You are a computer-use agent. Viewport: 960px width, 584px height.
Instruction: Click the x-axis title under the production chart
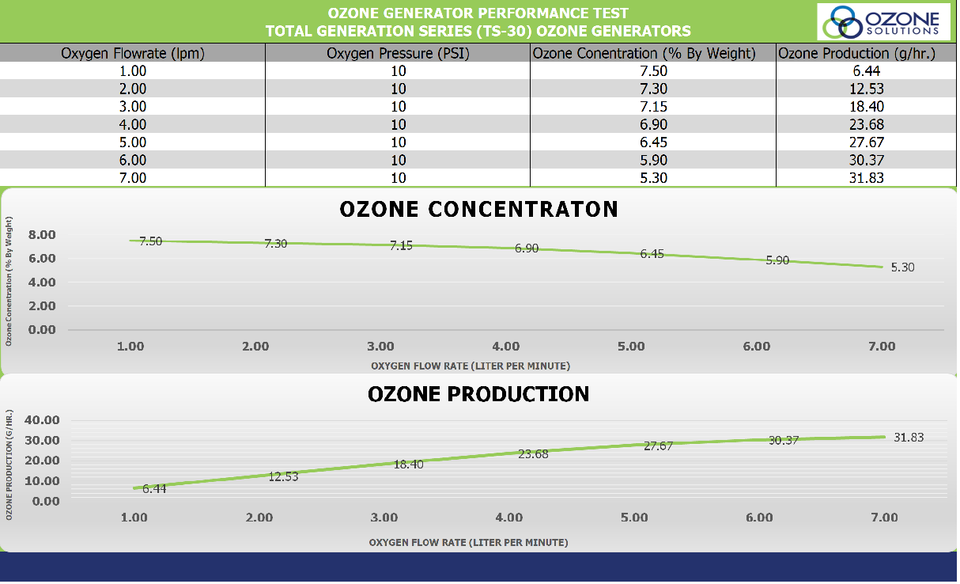[x=469, y=541]
